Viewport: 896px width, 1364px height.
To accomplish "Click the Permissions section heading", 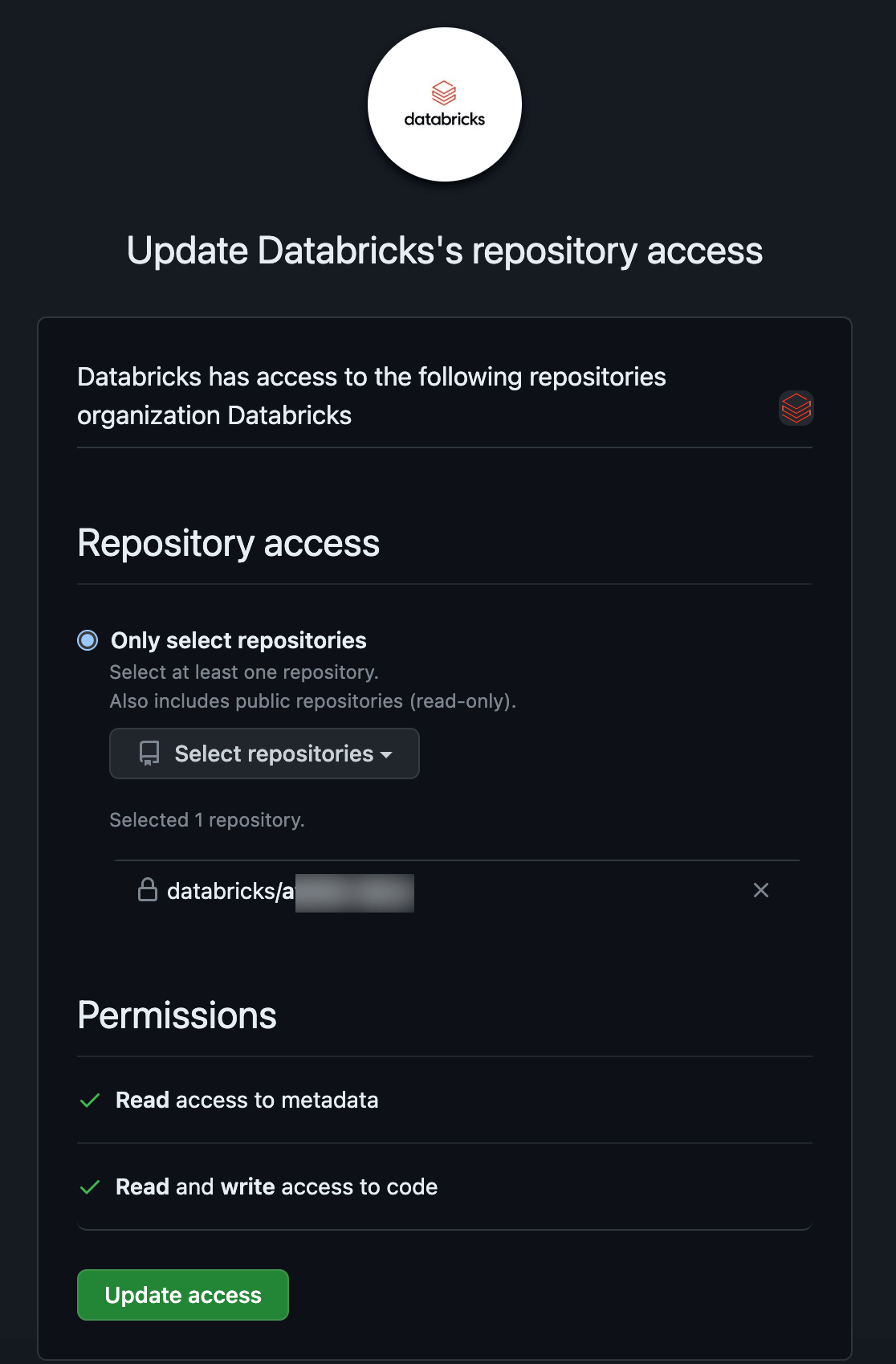I will coord(177,1015).
